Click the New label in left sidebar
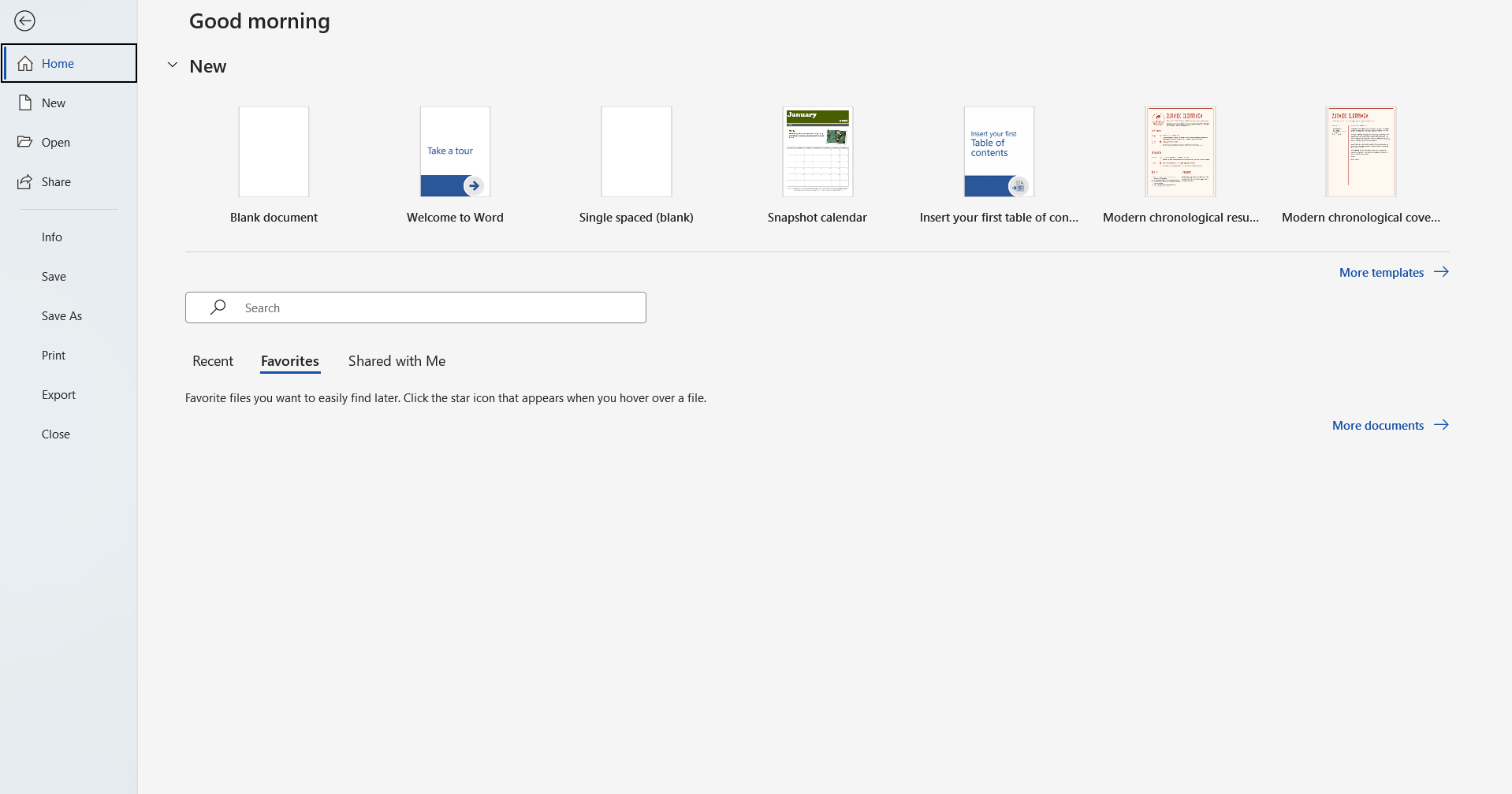This screenshot has height=794, width=1512. [x=54, y=103]
